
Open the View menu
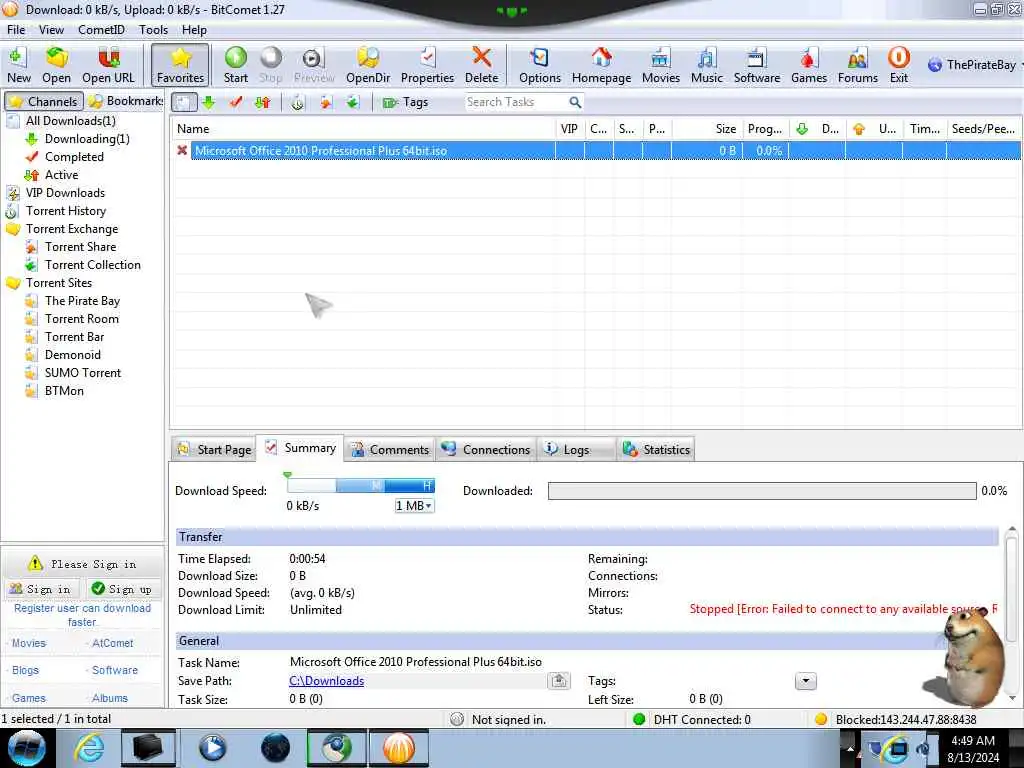(x=51, y=30)
